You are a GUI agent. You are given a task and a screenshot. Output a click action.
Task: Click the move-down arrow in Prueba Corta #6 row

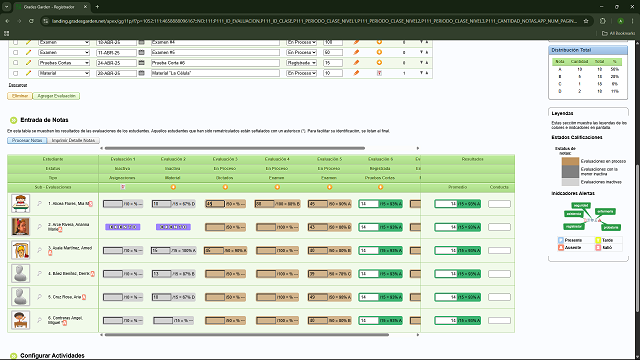421,62
